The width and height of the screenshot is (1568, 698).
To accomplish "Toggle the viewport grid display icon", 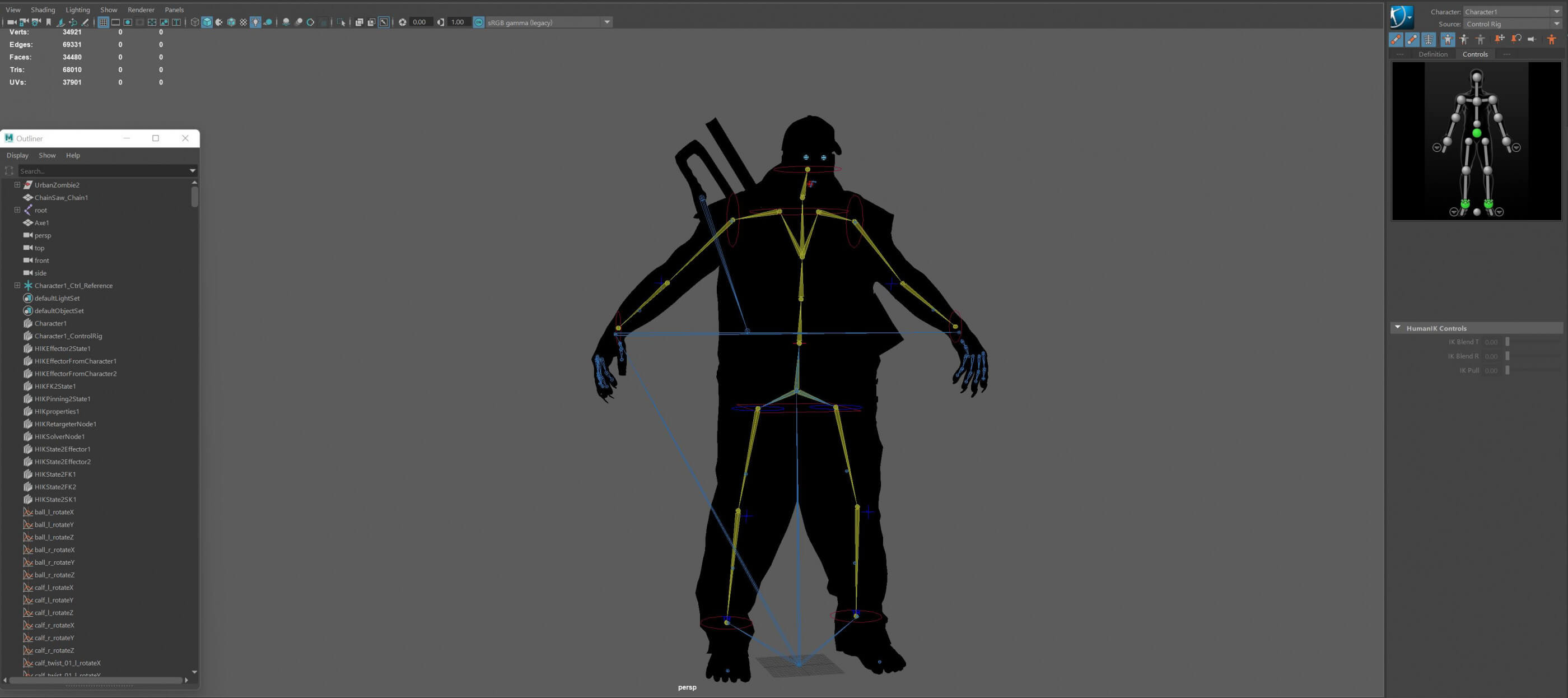I will click(103, 22).
